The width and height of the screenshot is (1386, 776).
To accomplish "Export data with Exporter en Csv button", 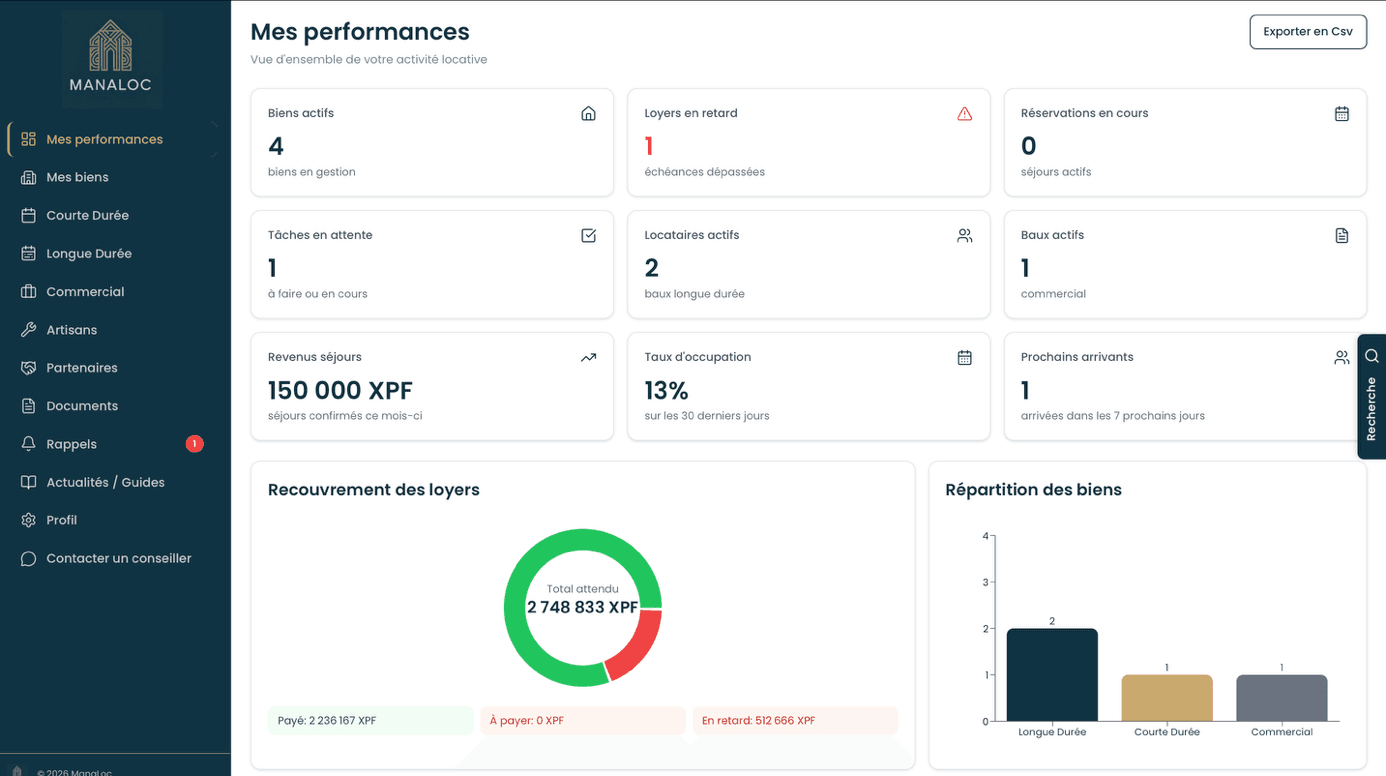I will [1307, 32].
